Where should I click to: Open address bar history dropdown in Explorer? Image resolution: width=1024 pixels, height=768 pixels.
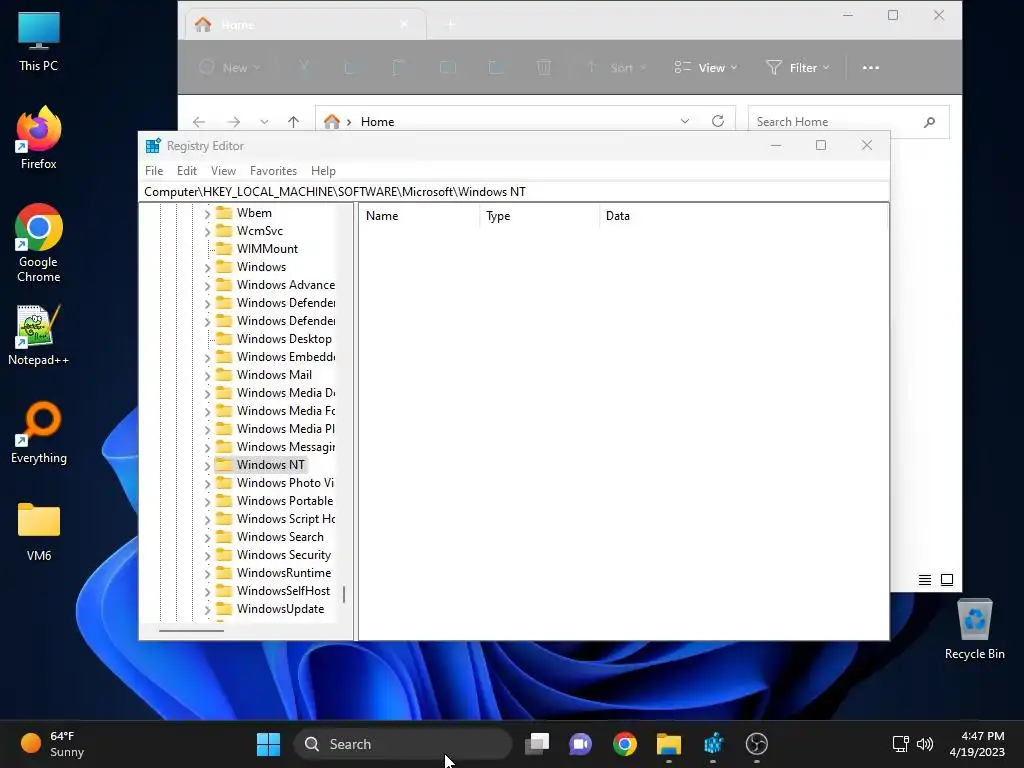(x=685, y=121)
